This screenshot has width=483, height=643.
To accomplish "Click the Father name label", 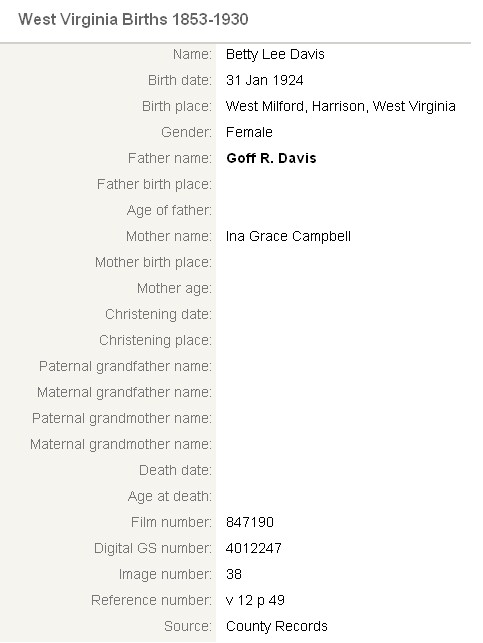I will [x=170, y=158].
